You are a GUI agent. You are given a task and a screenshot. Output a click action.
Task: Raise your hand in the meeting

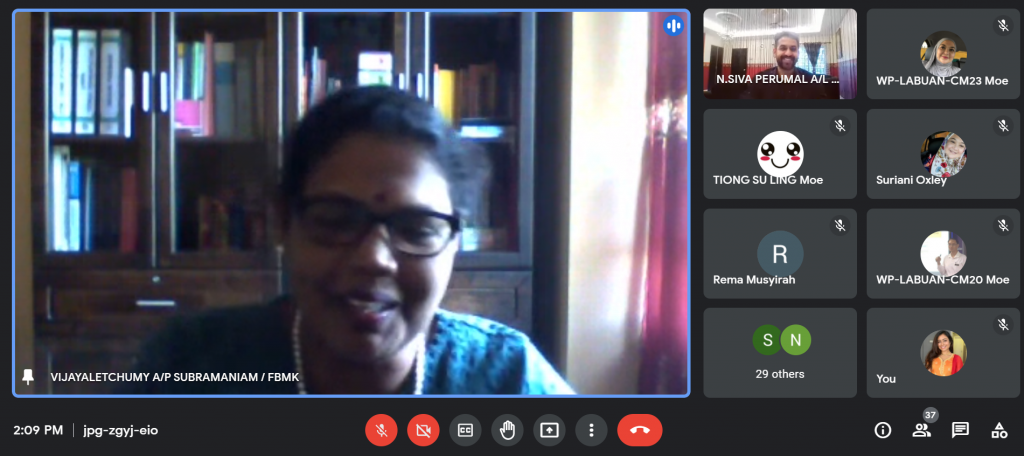[x=507, y=430]
